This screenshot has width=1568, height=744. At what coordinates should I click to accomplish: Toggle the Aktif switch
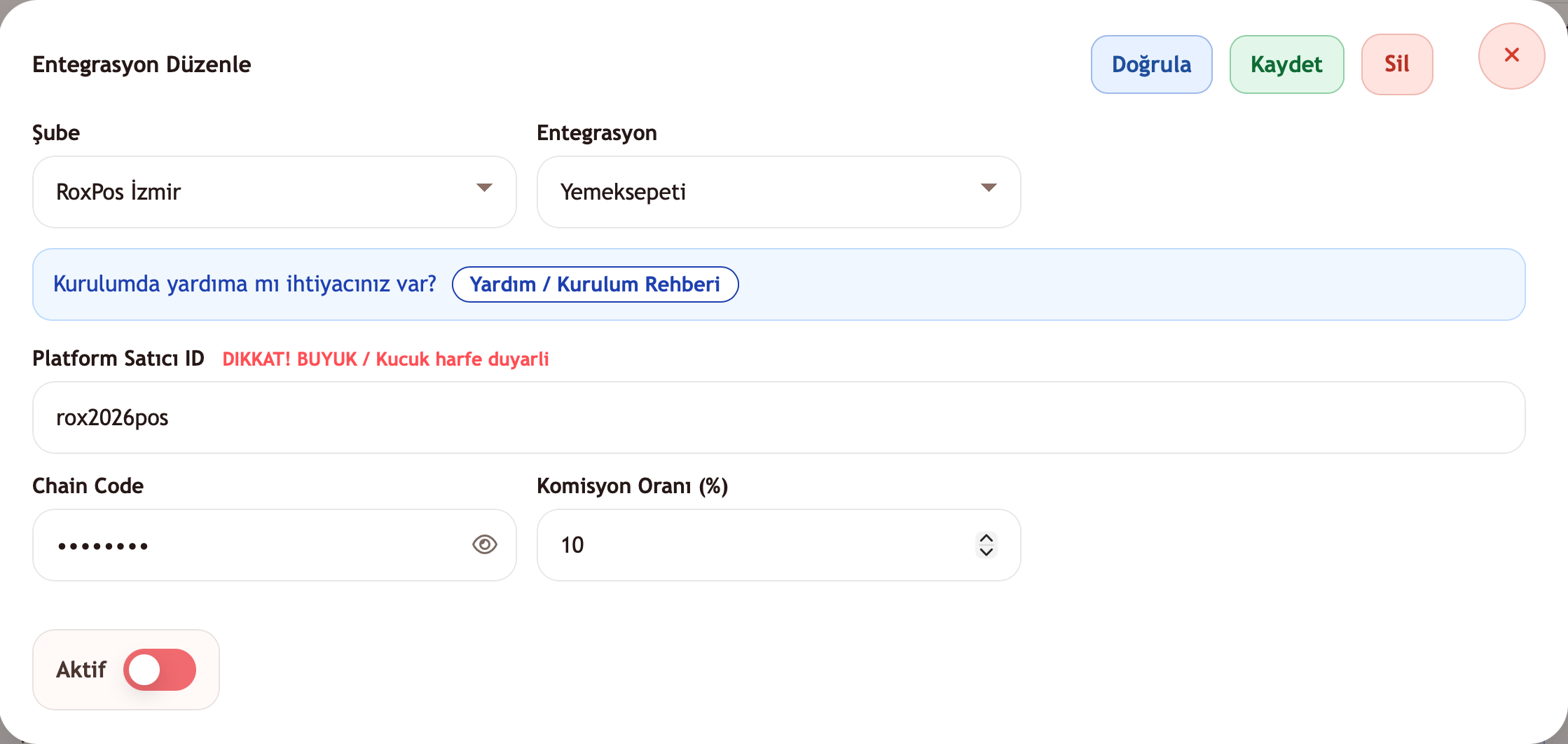pos(160,670)
